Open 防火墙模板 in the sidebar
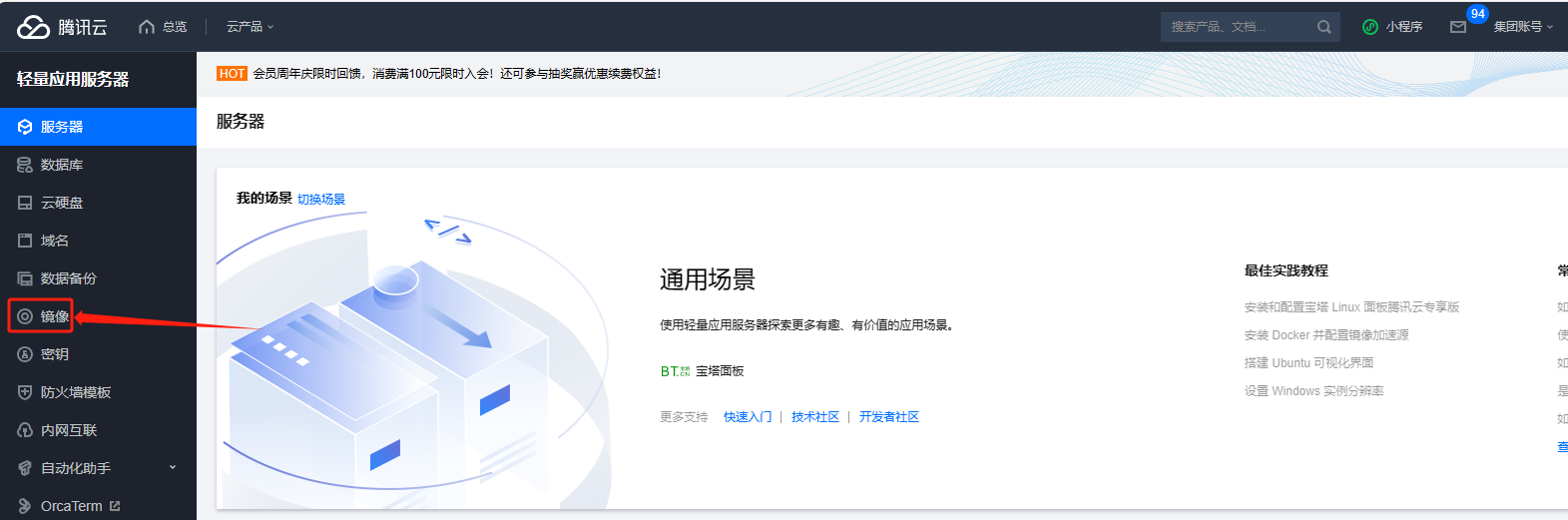This screenshot has width=1568, height=520. (x=98, y=392)
